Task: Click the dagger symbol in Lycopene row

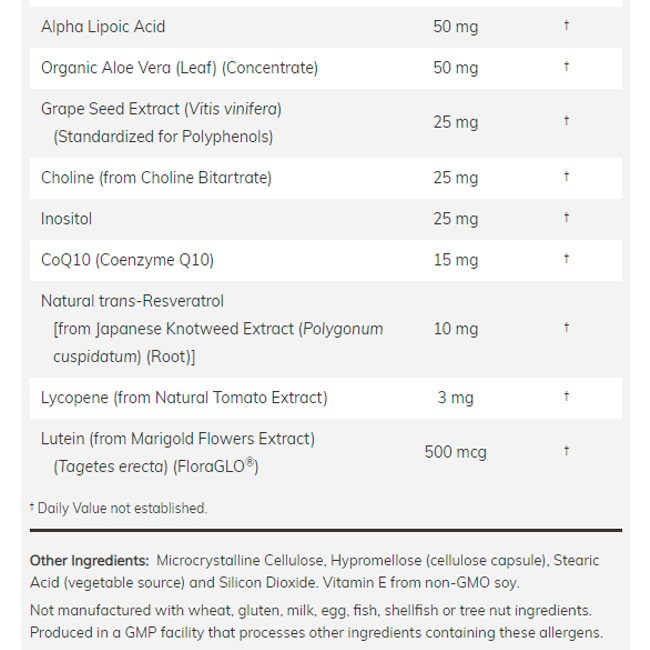Action: (x=566, y=396)
